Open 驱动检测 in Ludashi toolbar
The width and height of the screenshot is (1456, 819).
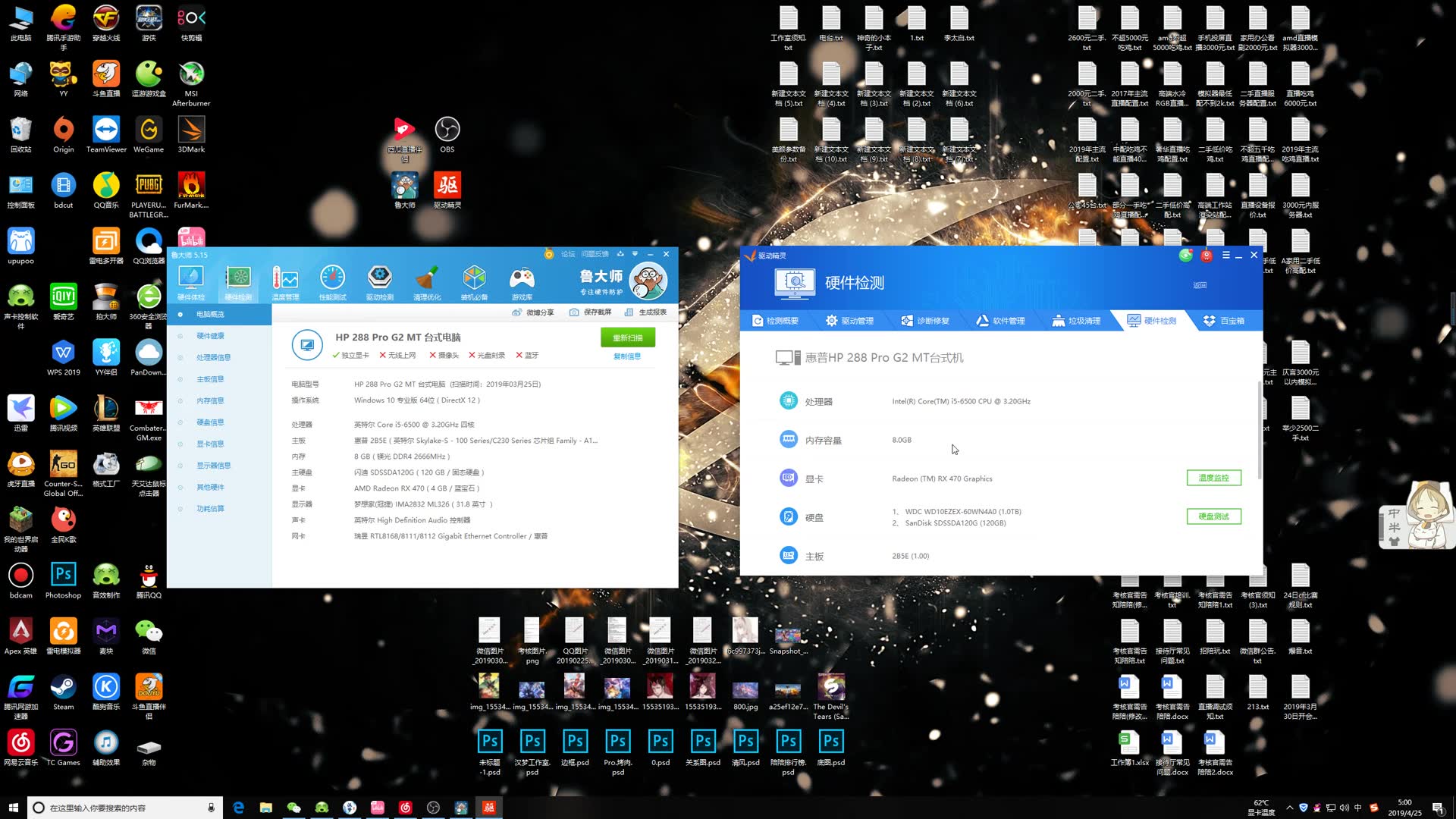380,284
